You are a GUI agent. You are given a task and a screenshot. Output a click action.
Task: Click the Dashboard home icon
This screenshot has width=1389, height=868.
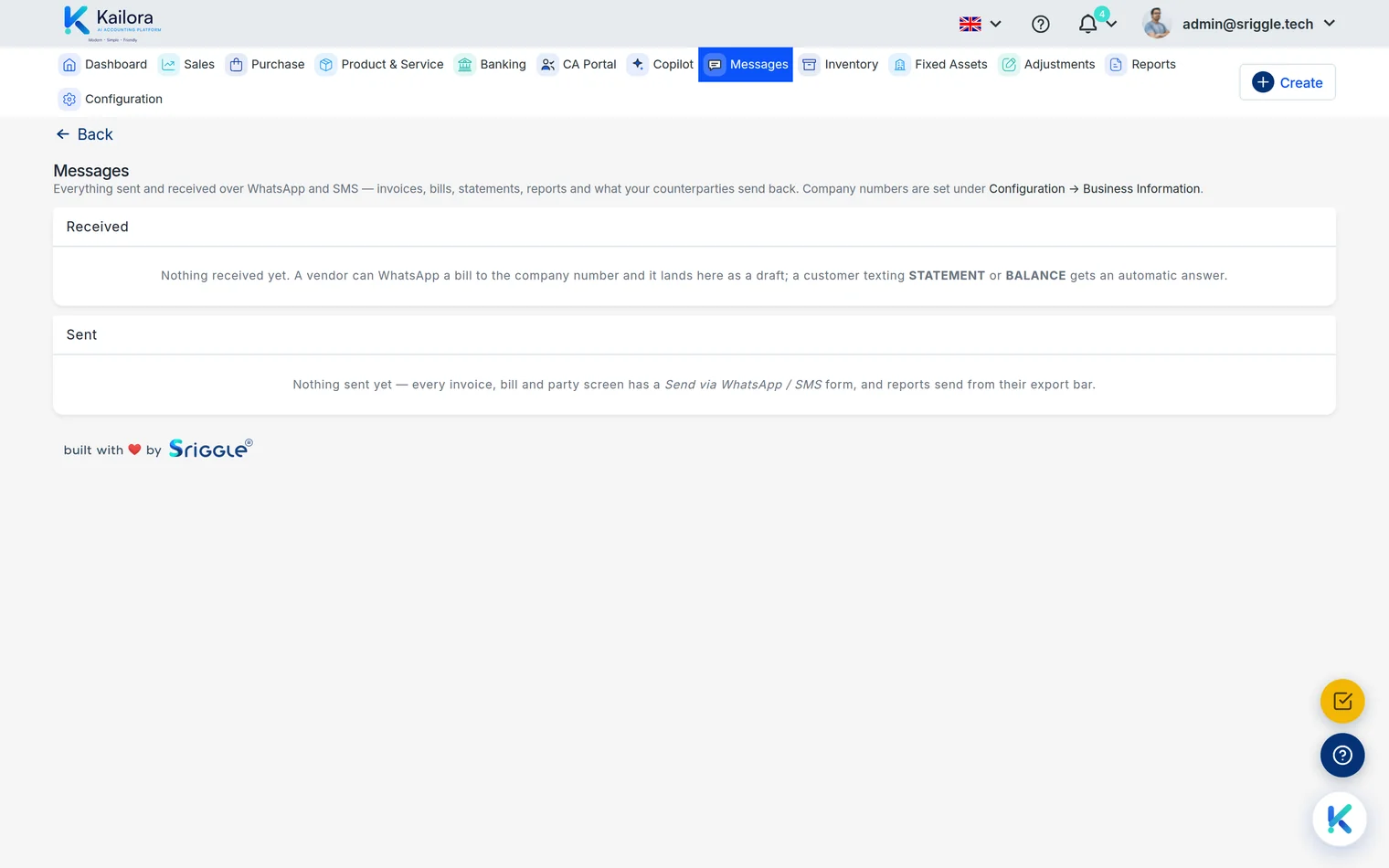[x=69, y=65]
